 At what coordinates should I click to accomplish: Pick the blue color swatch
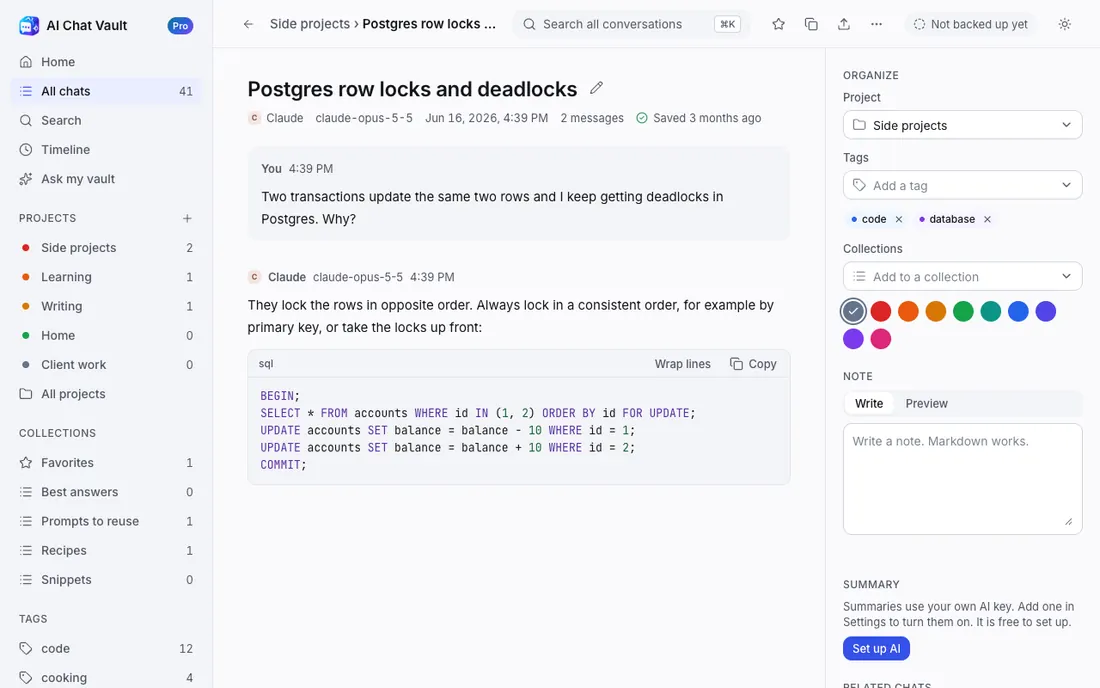click(x=1018, y=311)
